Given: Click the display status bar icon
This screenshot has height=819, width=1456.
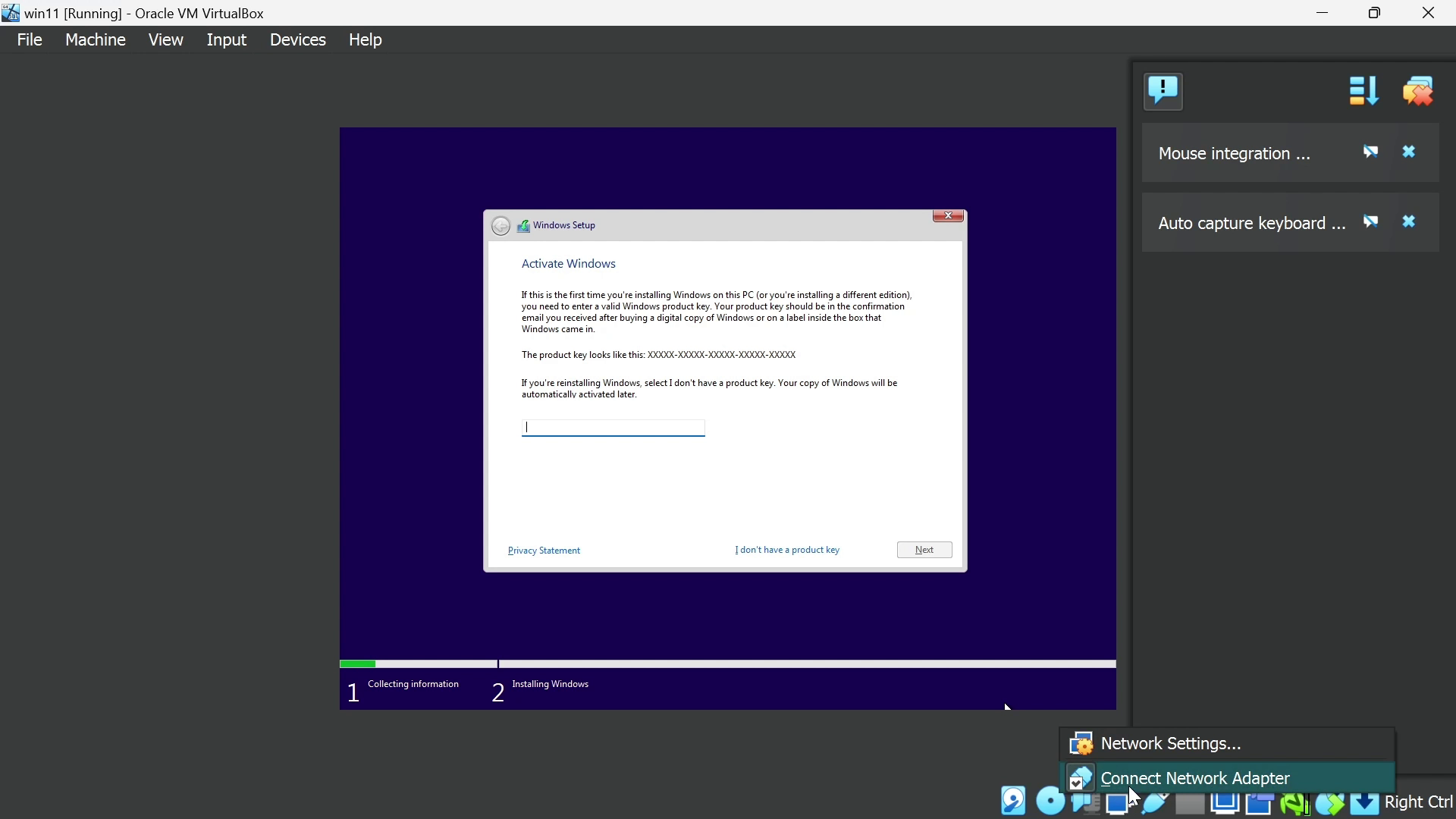Looking at the screenshot, I should tap(1225, 803).
